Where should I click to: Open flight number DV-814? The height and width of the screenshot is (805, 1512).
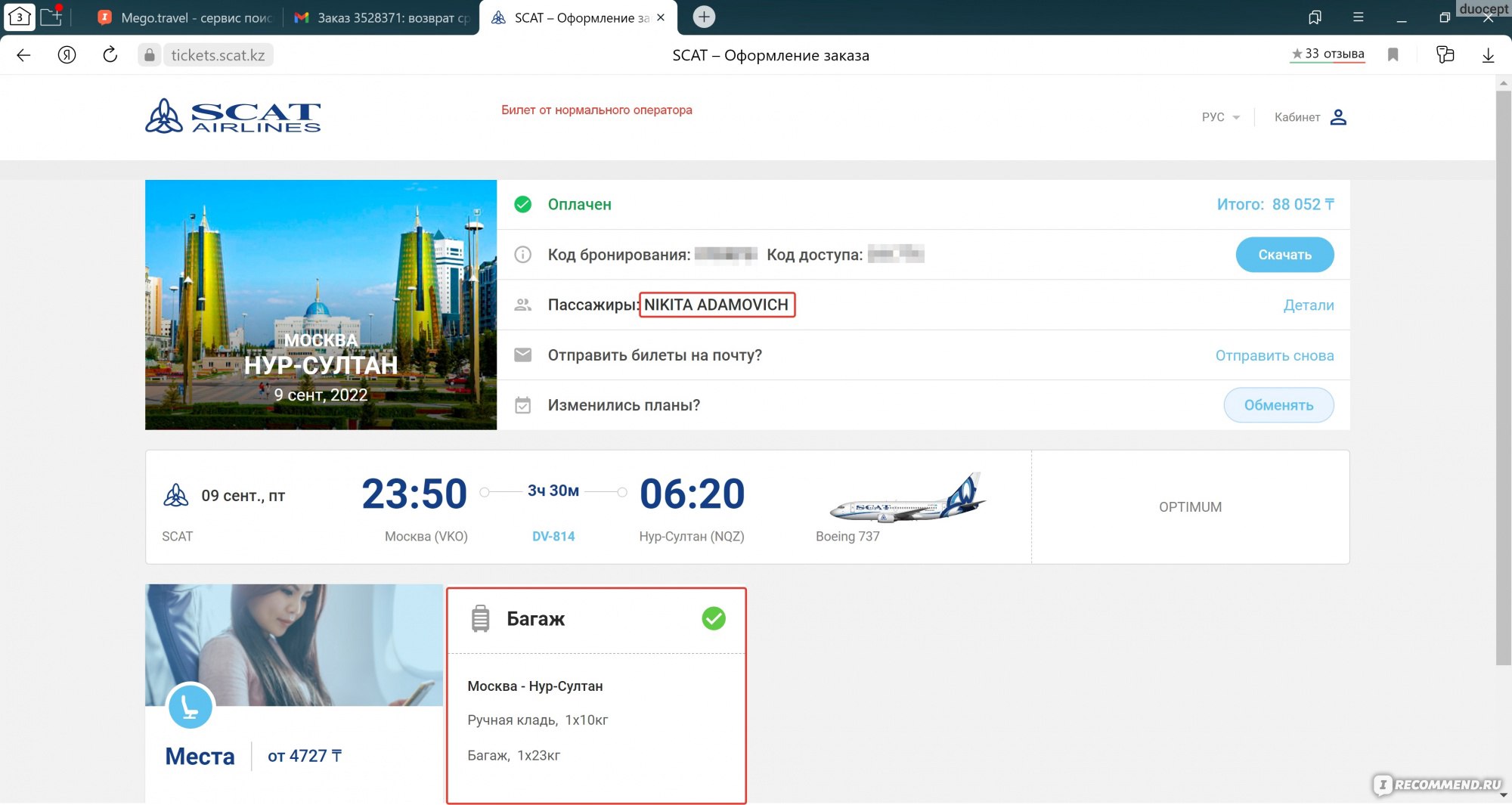coord(553,536)
